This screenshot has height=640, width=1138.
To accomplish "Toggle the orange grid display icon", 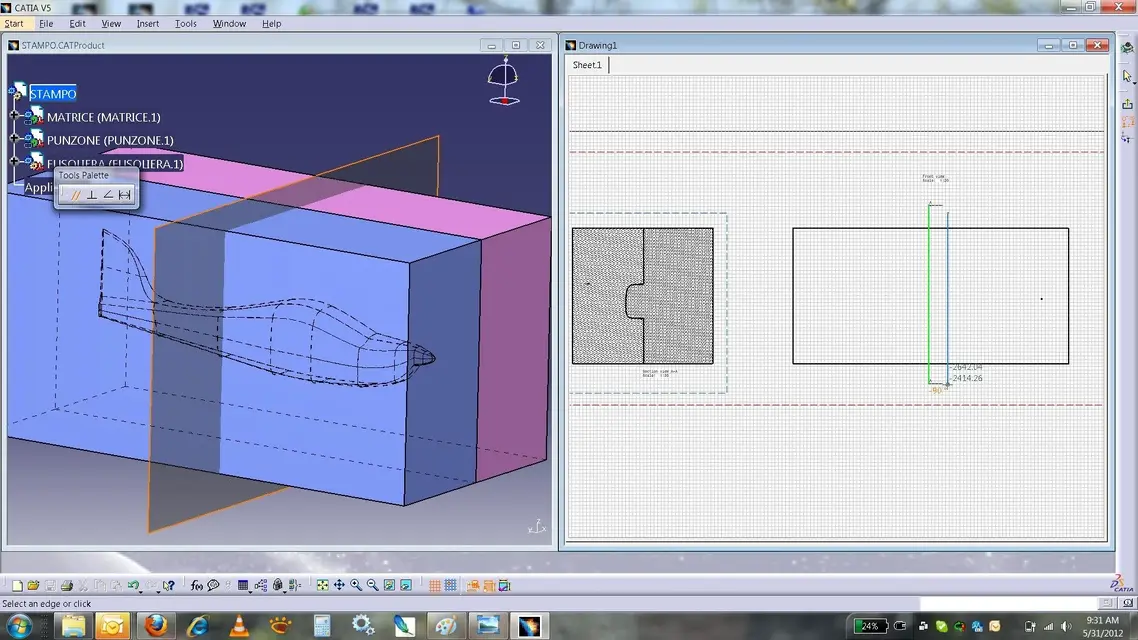I will (x=435, y=586).
